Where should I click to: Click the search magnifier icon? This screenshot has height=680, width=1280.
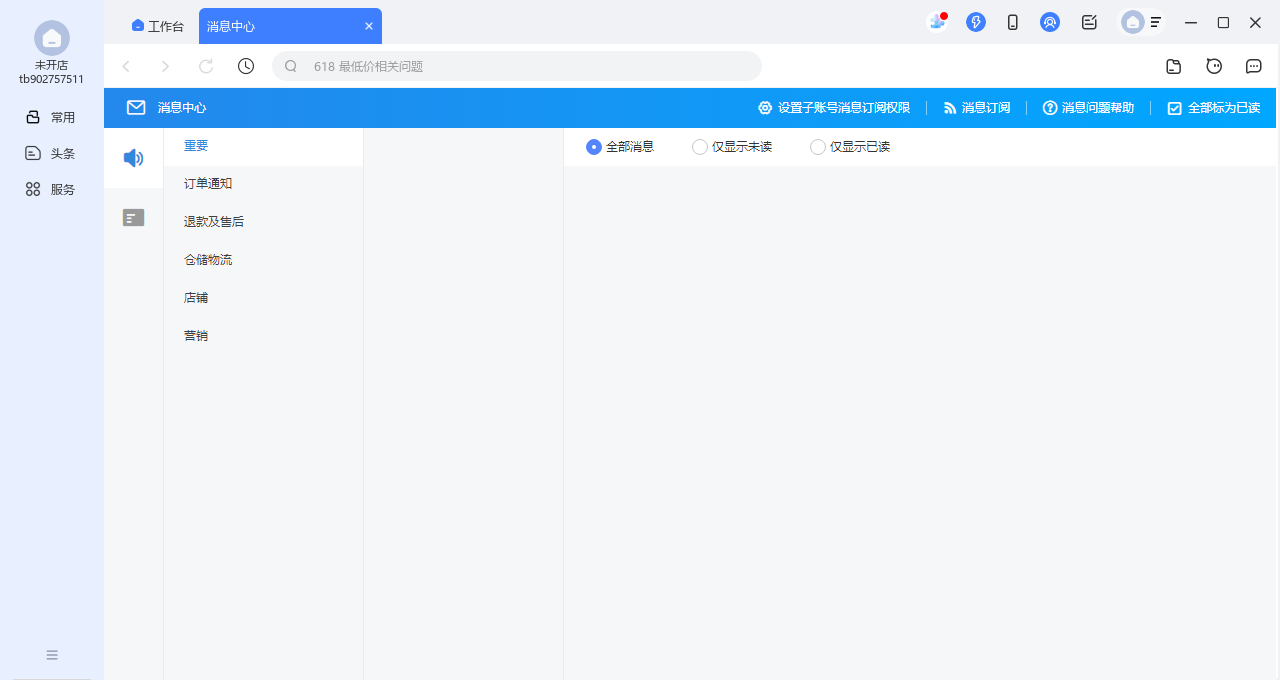click(291, 66)
